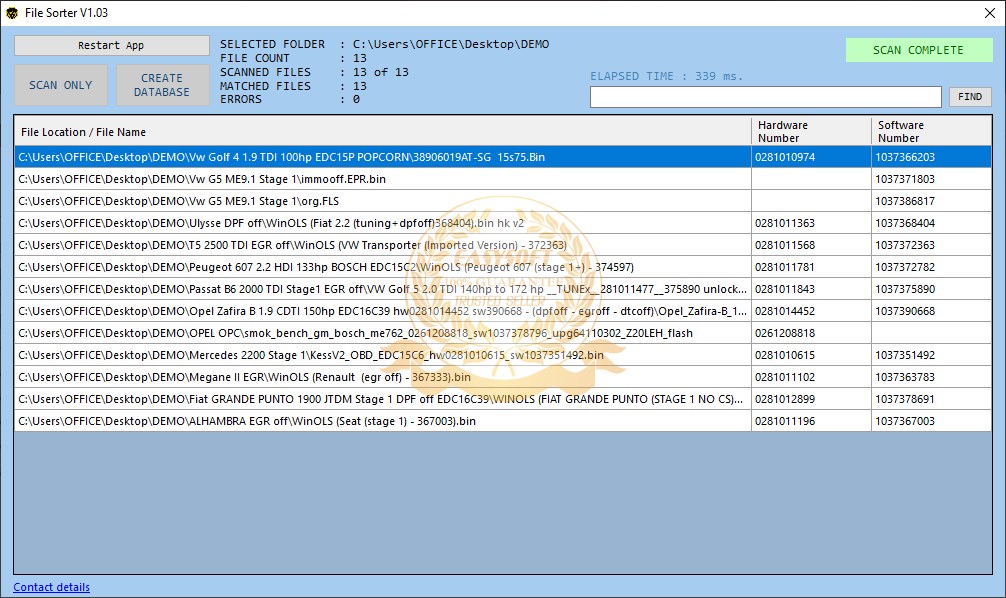
Task: Click software number 1037372782
Action: pyautogui.click(x=905, y=267)
